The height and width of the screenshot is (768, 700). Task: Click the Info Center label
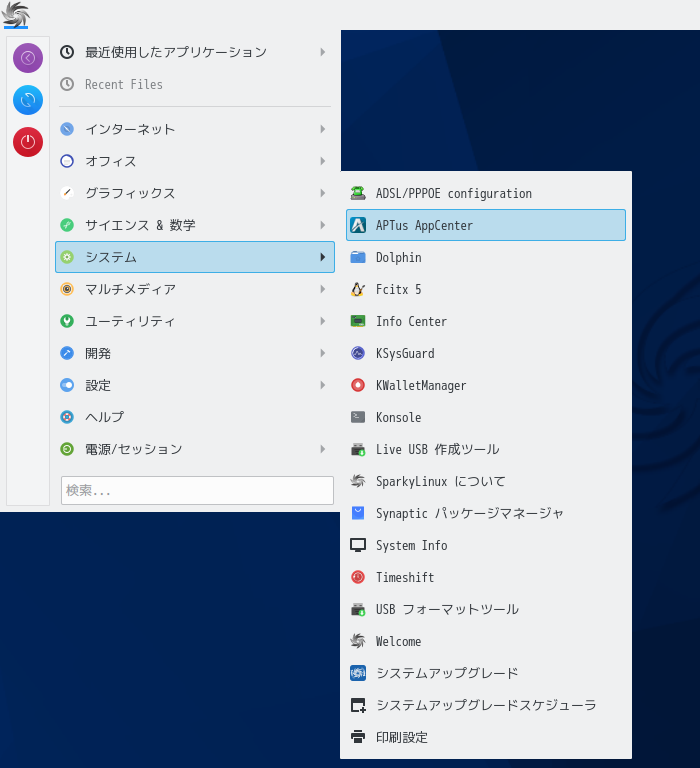411,321
